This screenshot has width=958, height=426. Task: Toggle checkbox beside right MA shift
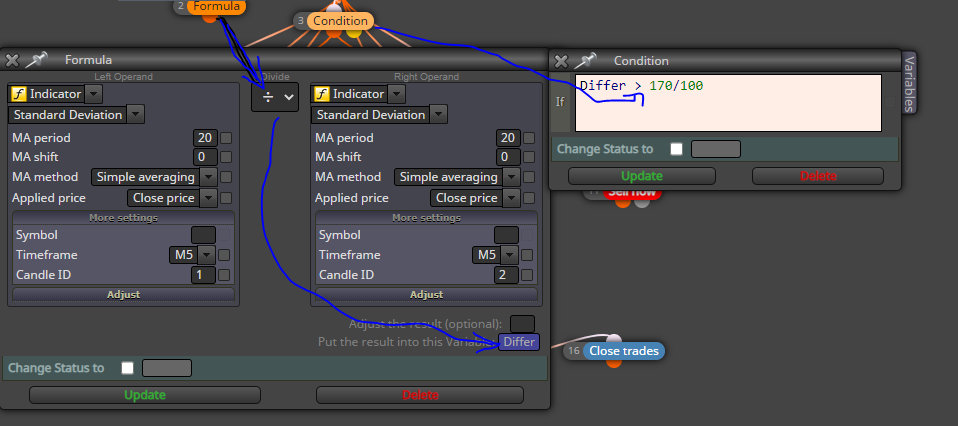529,157
